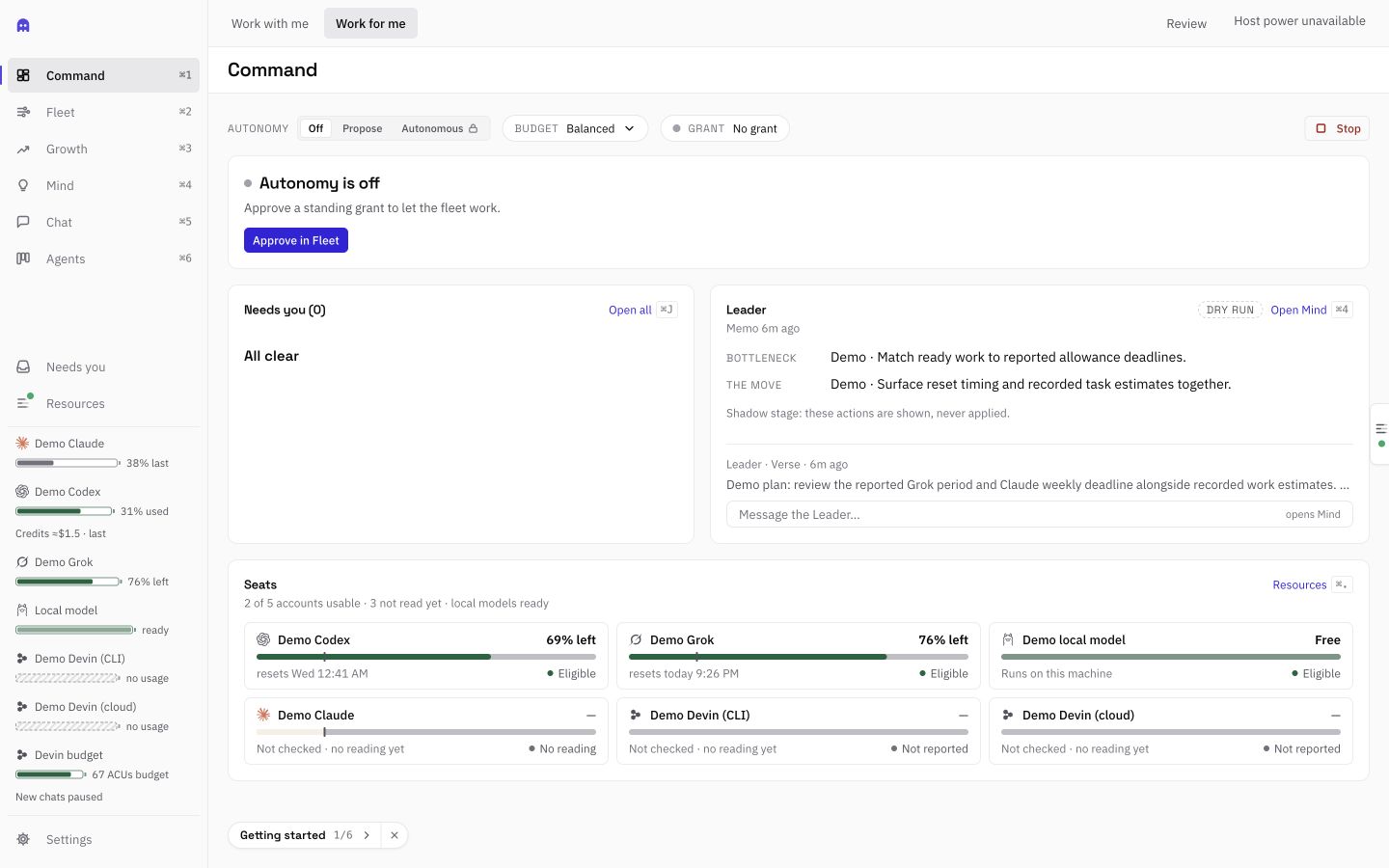Open Resources via its sidebar list icon

(x=23, y=403)
